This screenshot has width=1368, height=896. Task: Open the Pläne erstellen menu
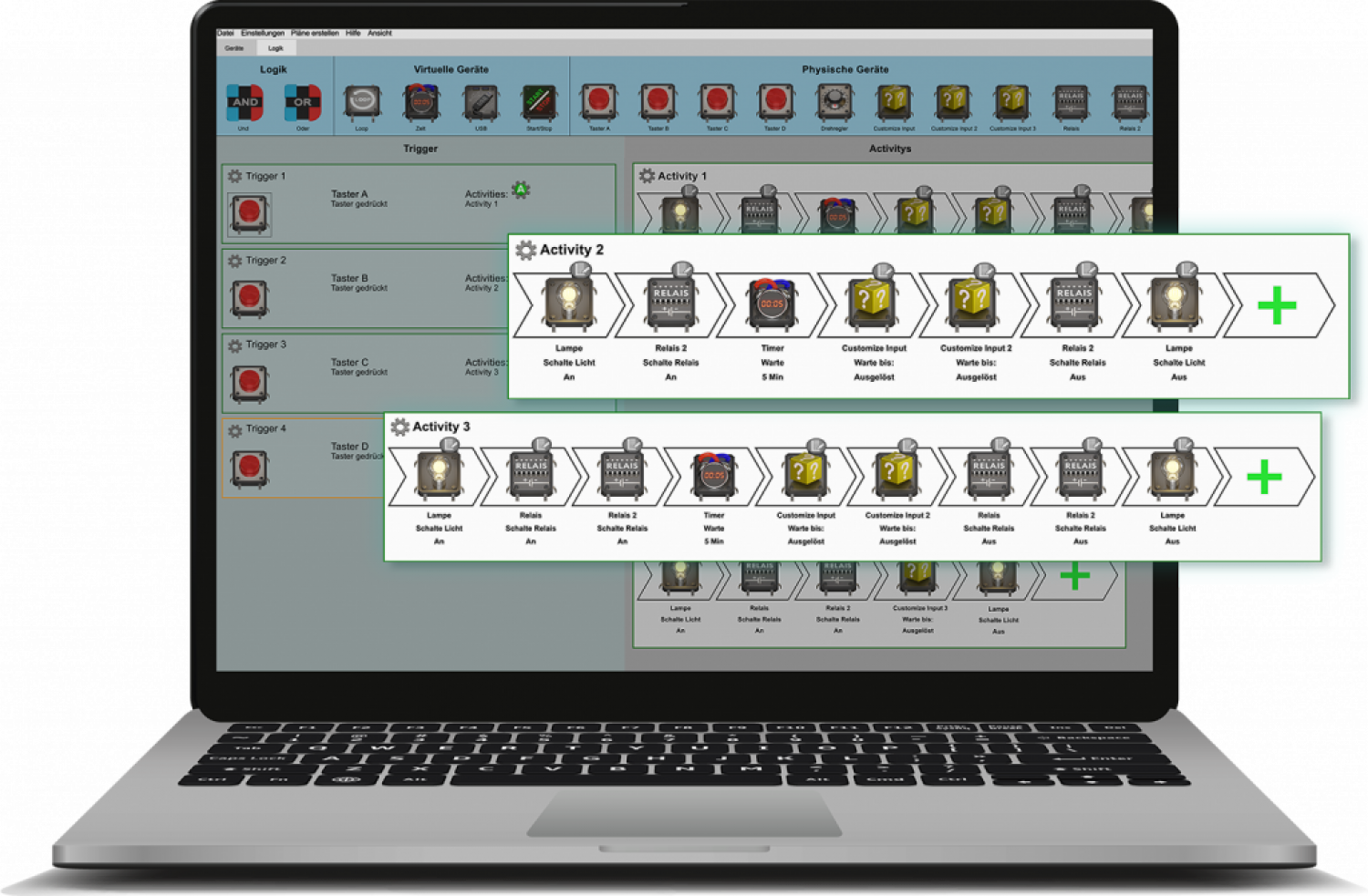[x=315, y=33]
